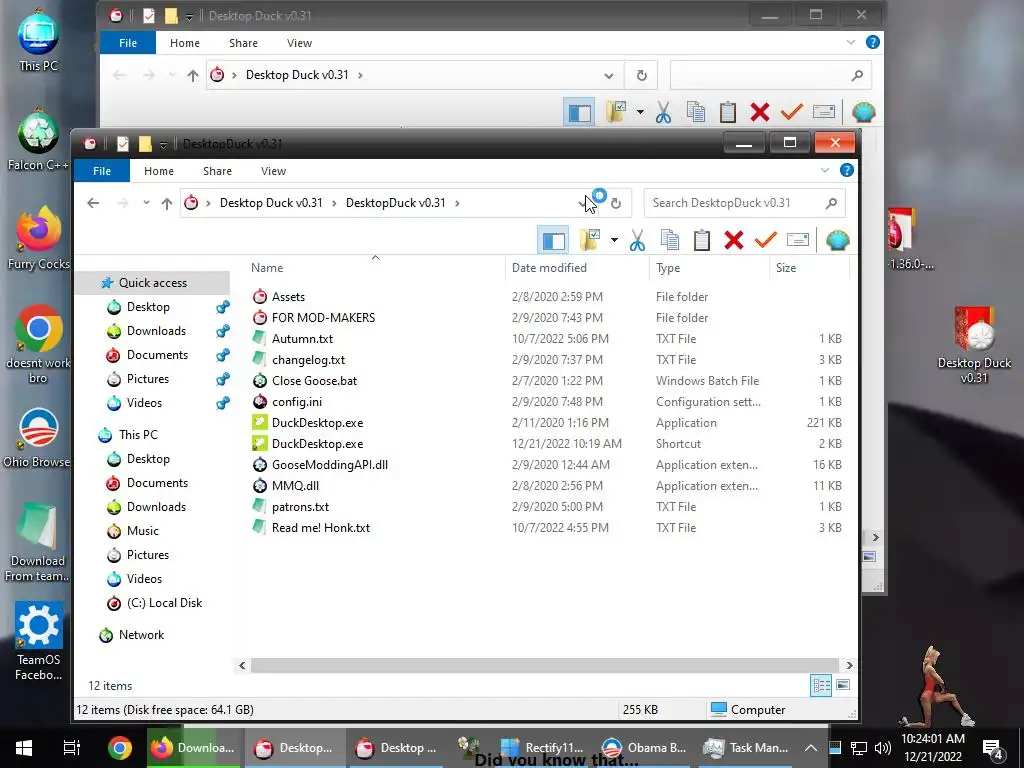This screenshot has height=768, width=1024.
Task: Open the Windows Start menu
Action: point(24,748)
